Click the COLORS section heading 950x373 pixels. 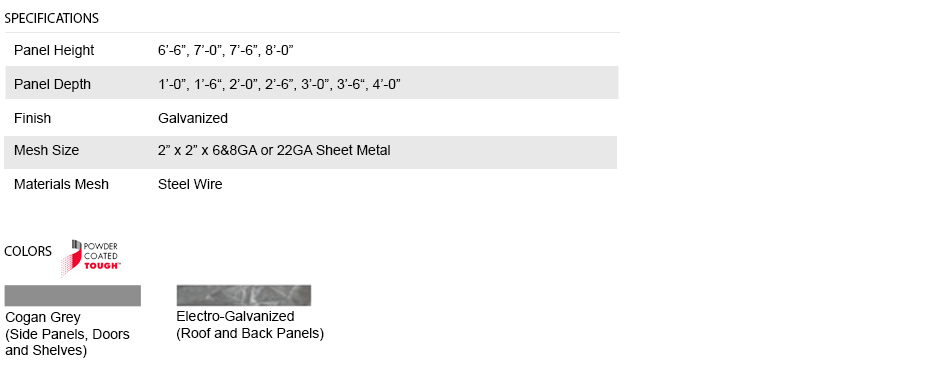click(28, 251)
